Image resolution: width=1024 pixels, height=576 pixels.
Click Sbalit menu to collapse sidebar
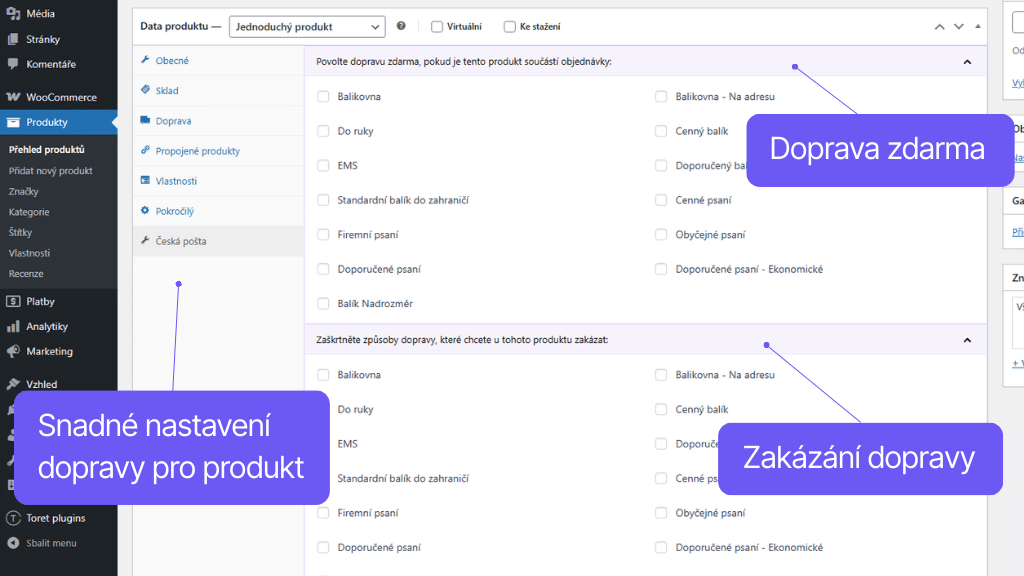coord(42,545)
